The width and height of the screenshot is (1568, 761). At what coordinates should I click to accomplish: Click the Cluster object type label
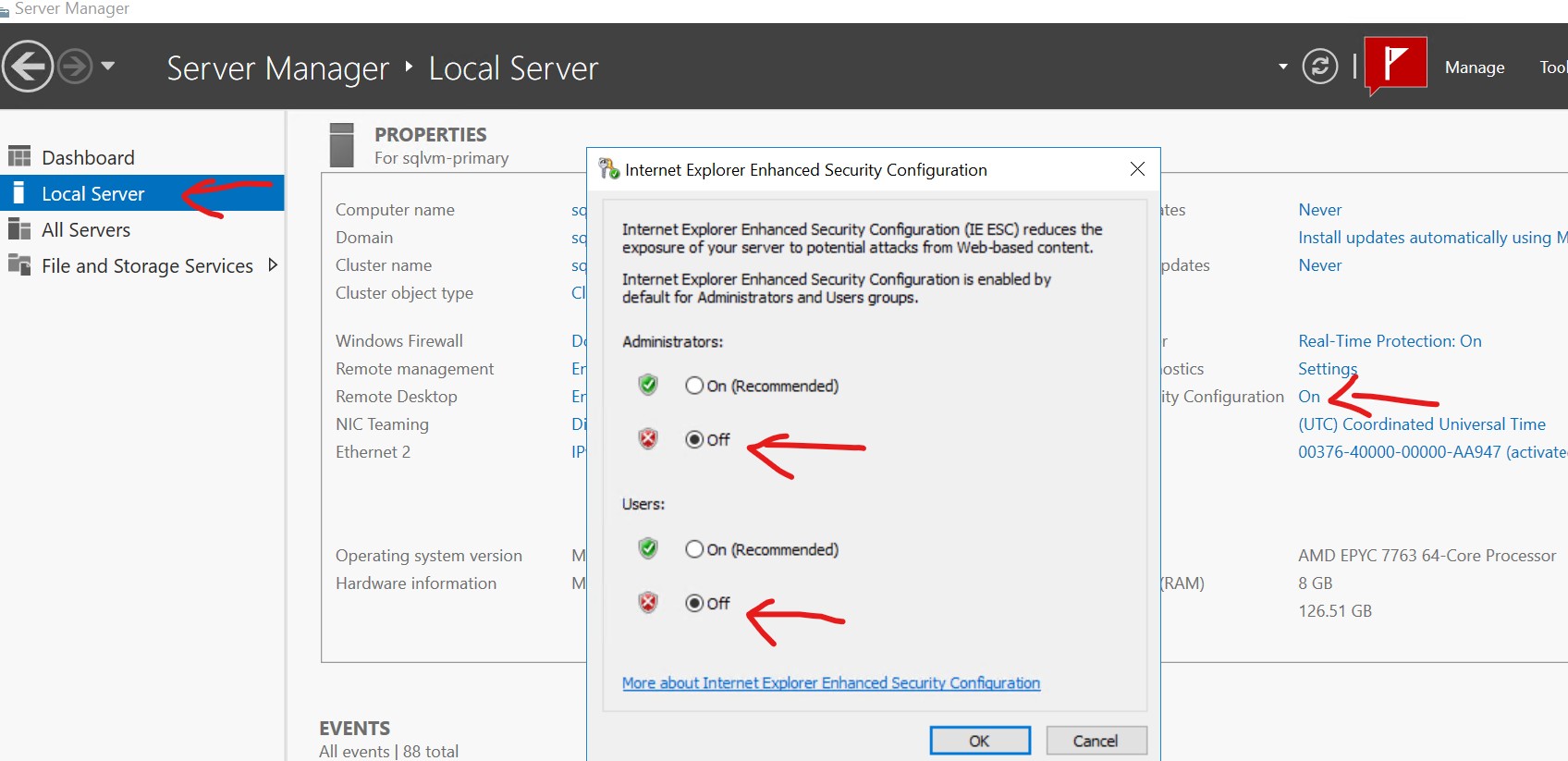click(x=404, y=293)
